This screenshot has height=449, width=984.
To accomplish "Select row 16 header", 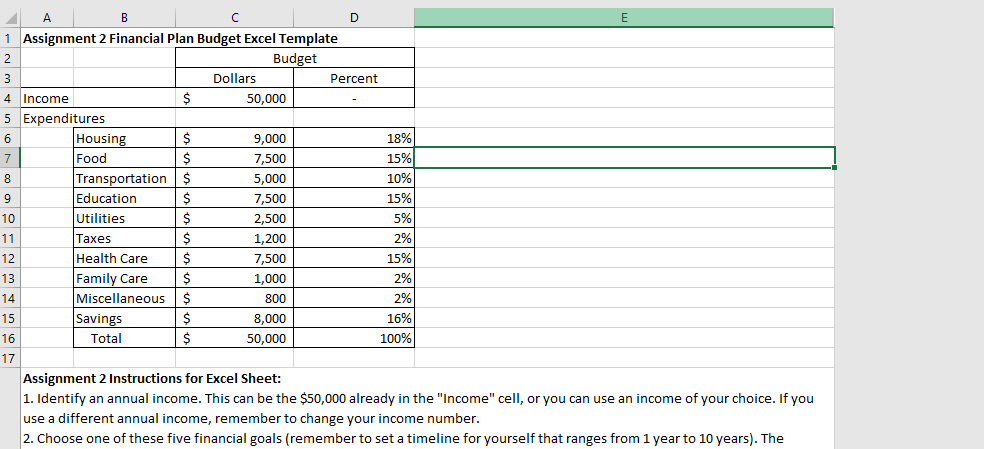I will coord(10,338).
